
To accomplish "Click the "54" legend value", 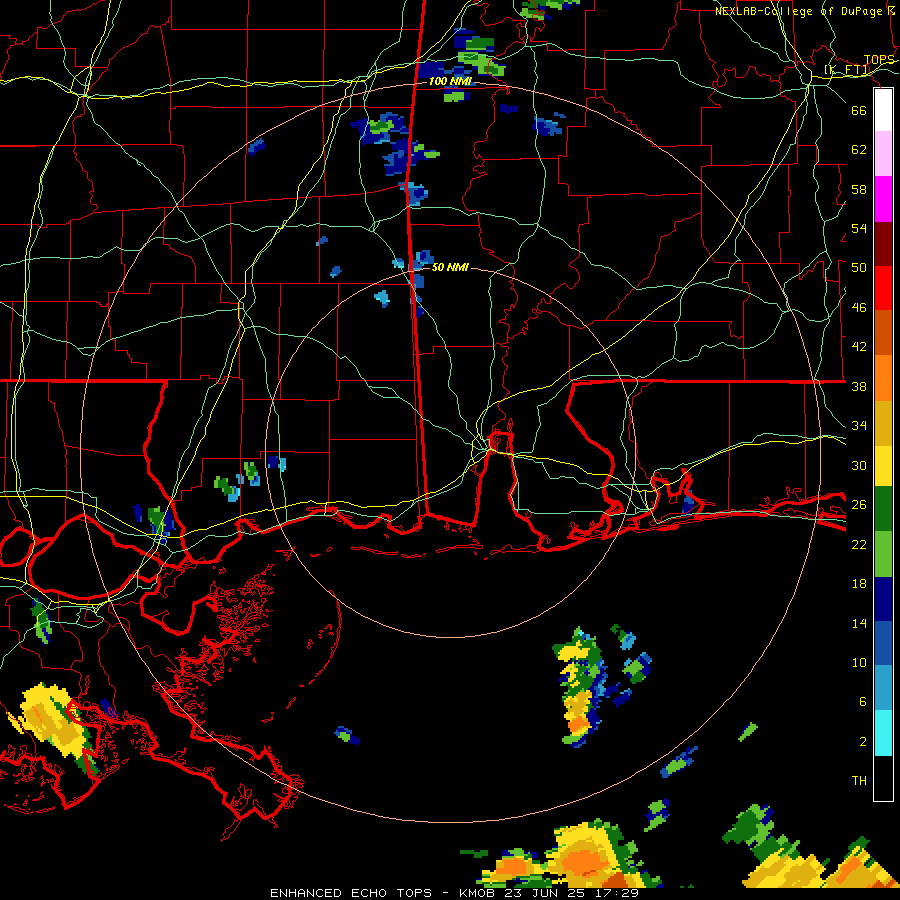I will [x=859, y=229].
